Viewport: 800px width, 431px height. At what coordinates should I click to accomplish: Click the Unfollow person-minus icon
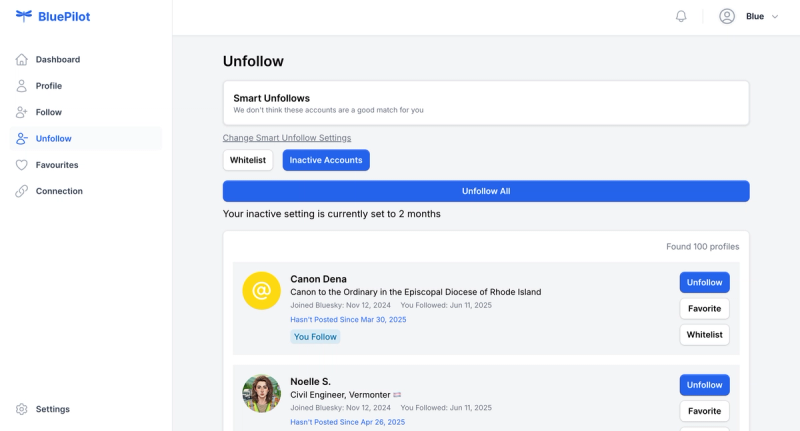click(21, 138)
